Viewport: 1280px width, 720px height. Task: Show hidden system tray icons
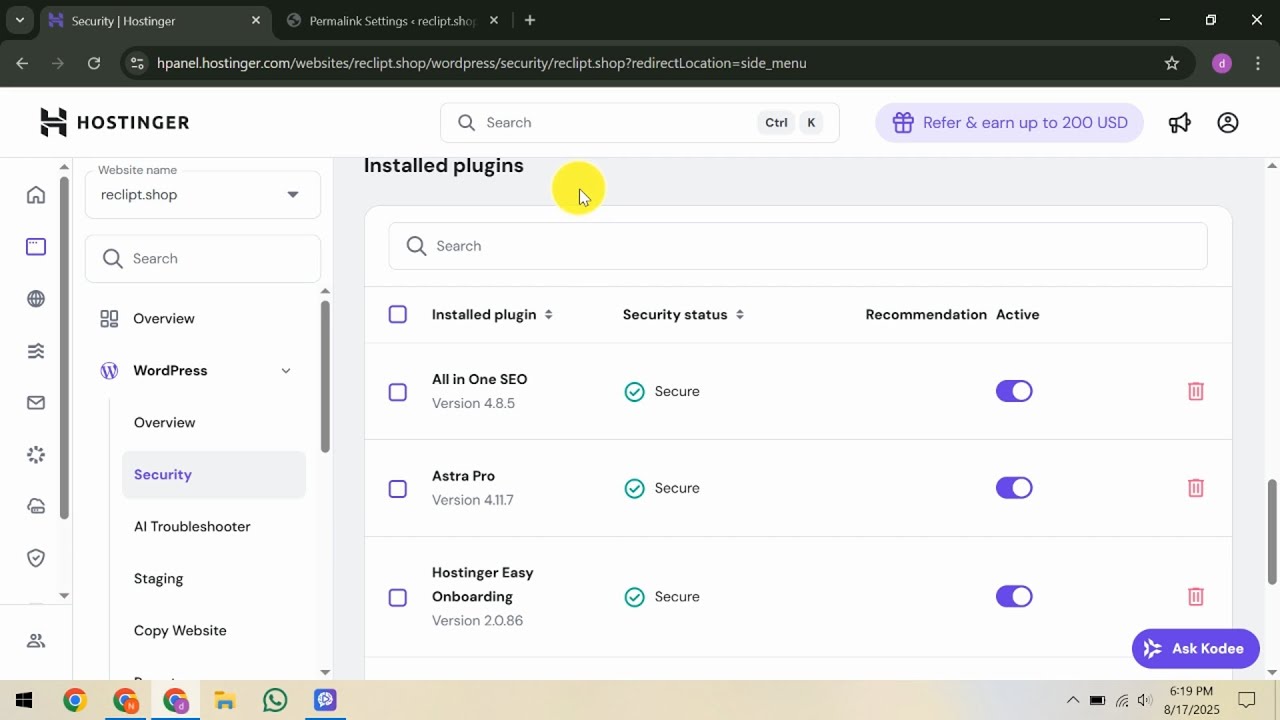pos(1073,700)
